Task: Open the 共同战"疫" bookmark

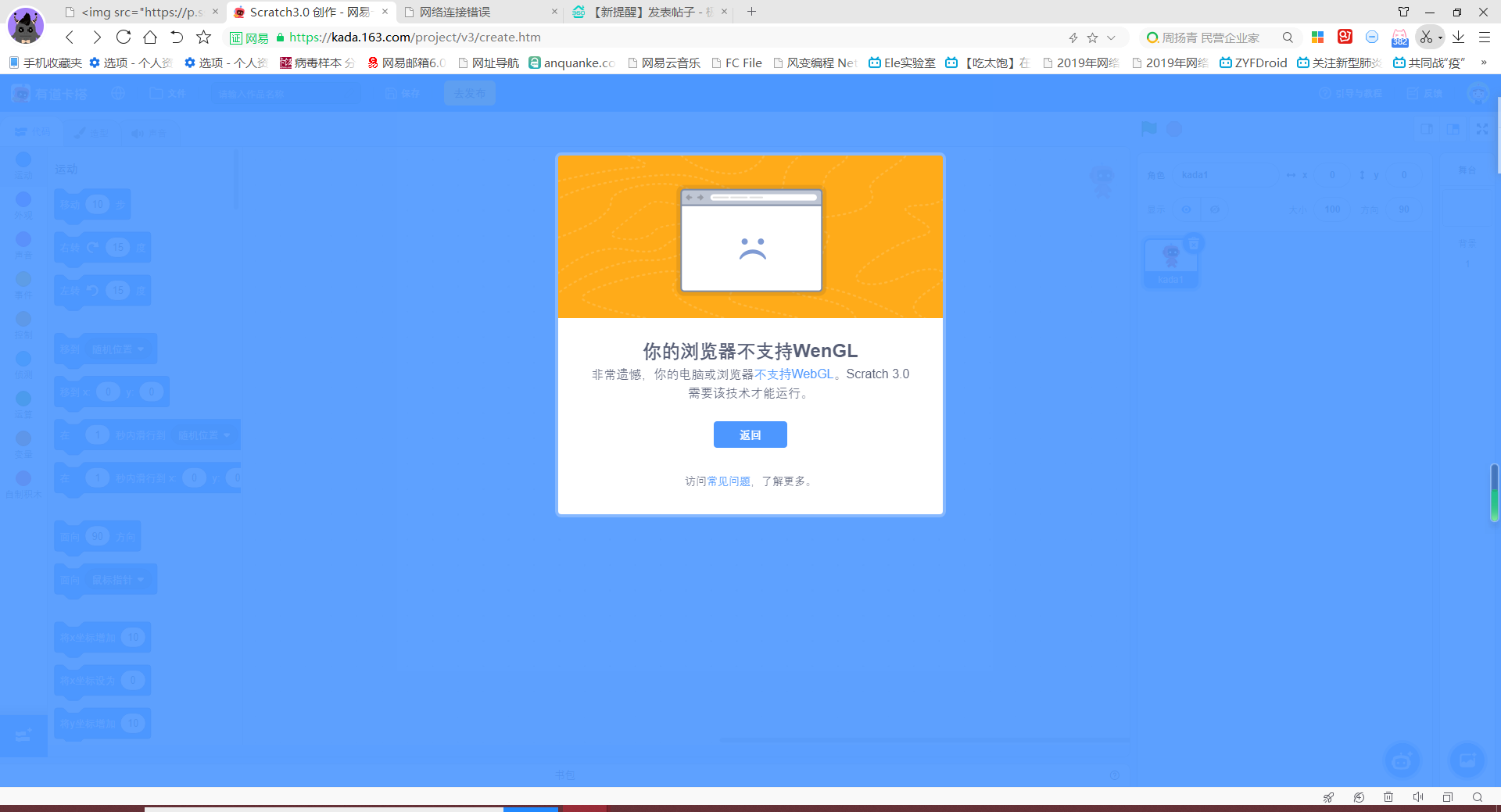Action: pyautogui.click(x=1429, y=63)
